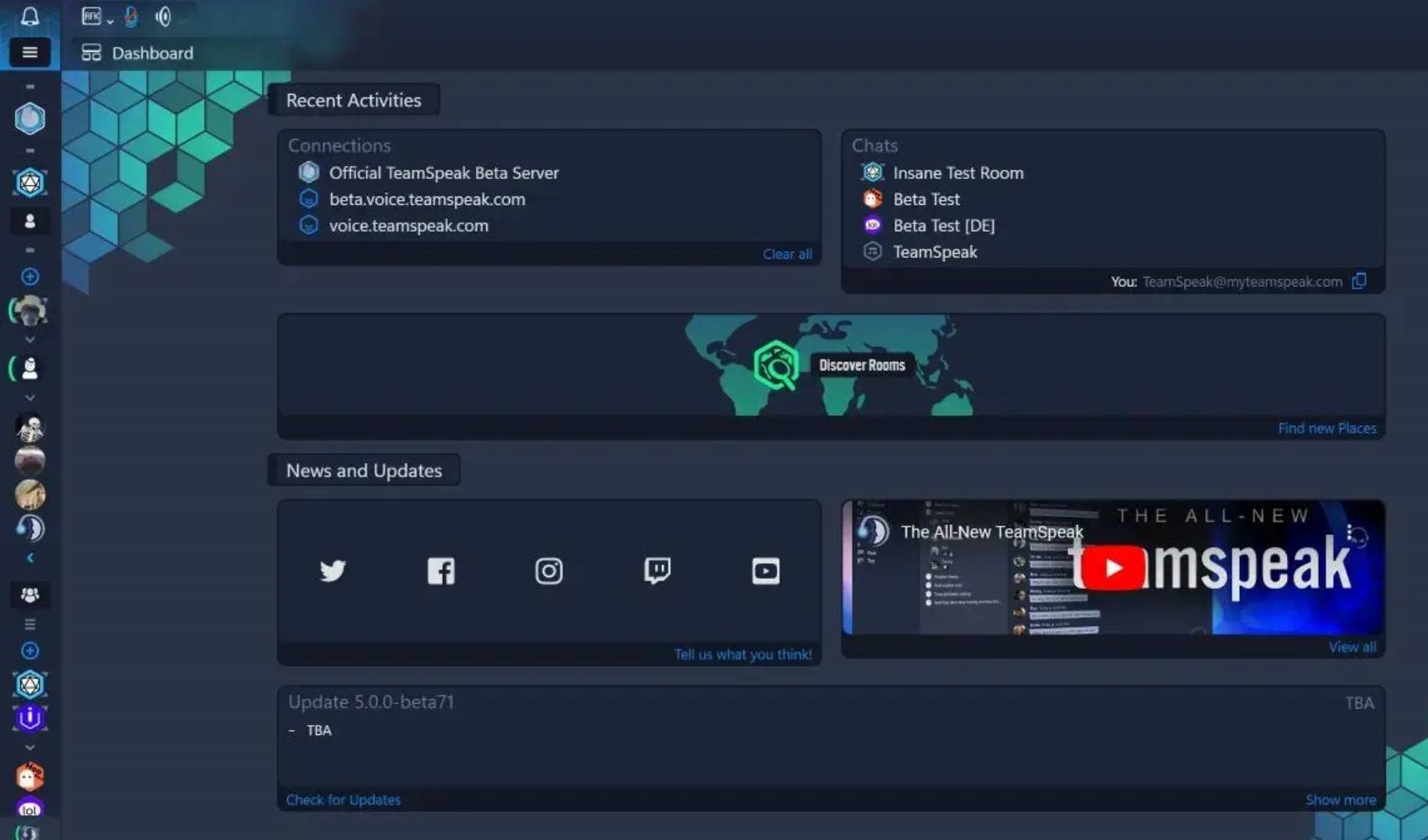Image resolution: width=1428 pixels, height=840 pixels.
Task: Click the video title The All-New TeamSpeak
Action: click(992, 532)
